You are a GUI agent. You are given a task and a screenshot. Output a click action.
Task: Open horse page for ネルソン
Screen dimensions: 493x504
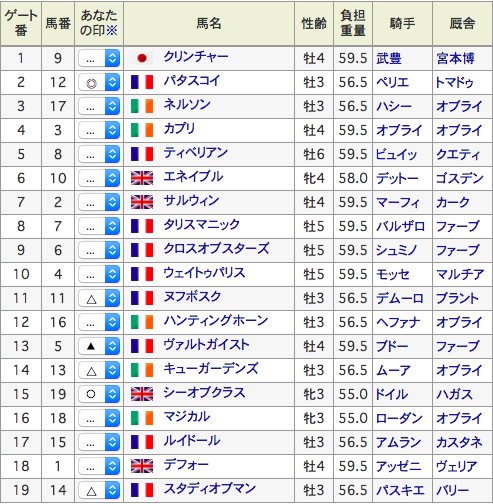pos(187,105)
